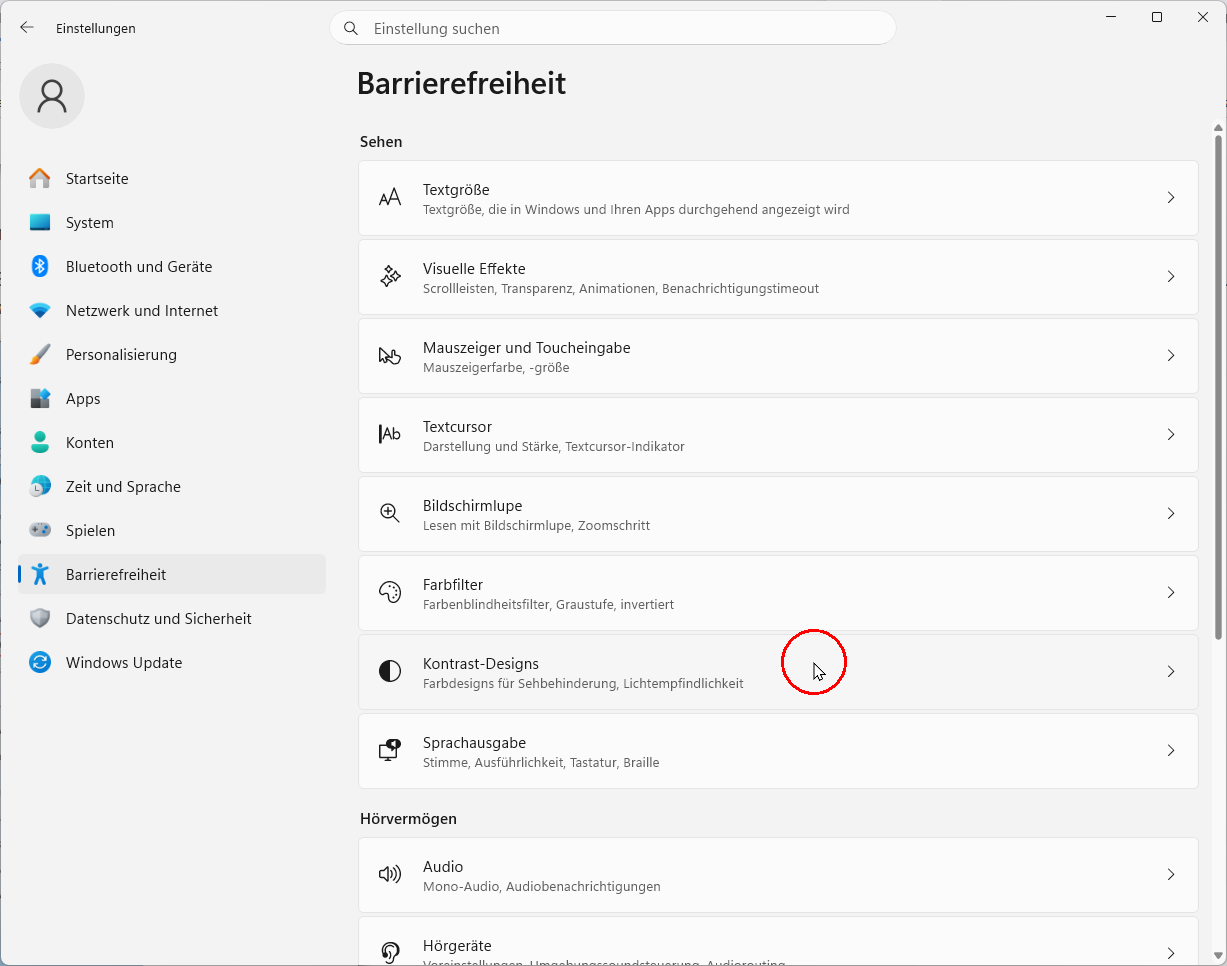The image size is (1227, 966).
Task: Click the Textgröße AA icon
Action: [390, 198]
